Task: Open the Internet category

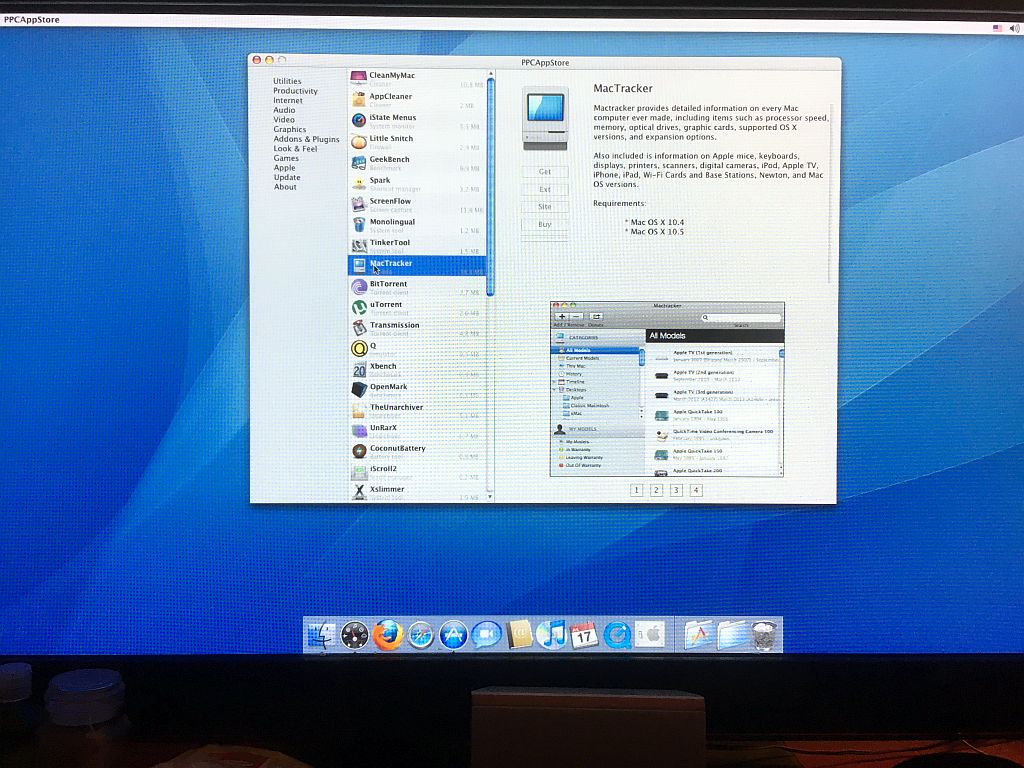Action: tap(288, 101)
